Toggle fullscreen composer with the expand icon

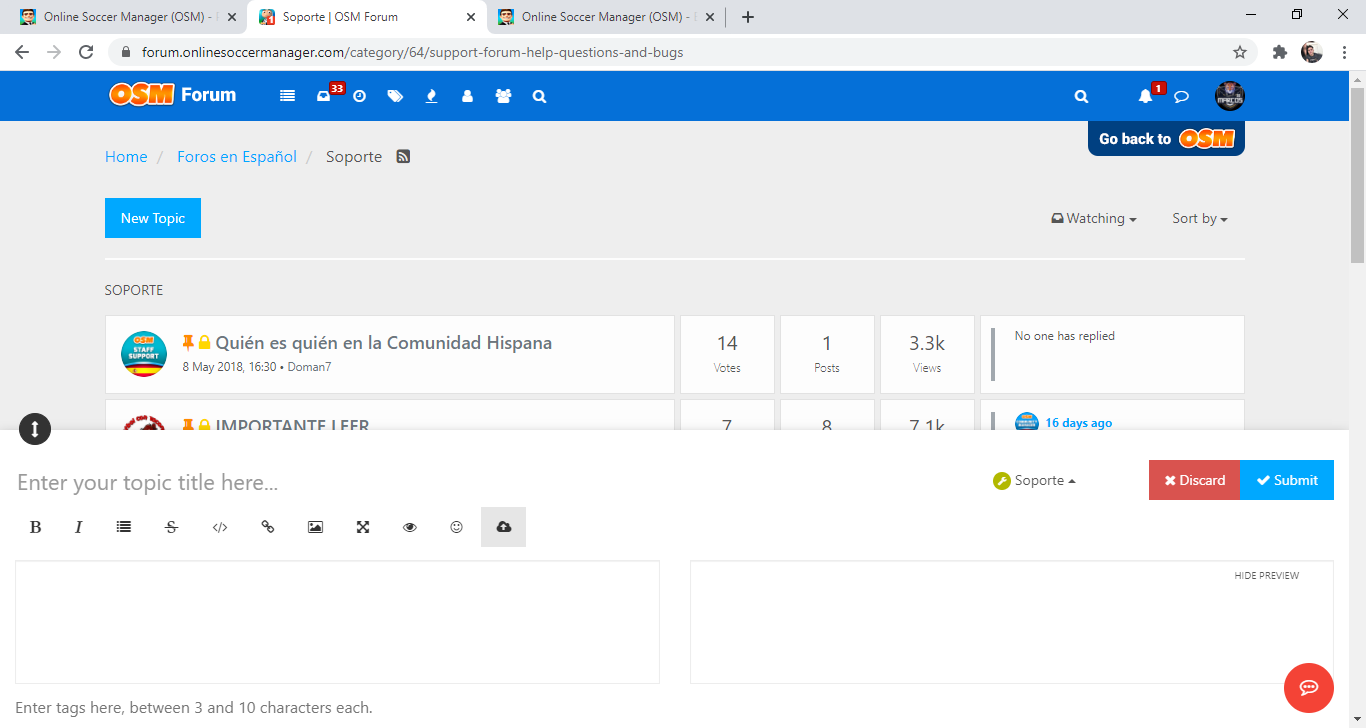pos(363,527)
